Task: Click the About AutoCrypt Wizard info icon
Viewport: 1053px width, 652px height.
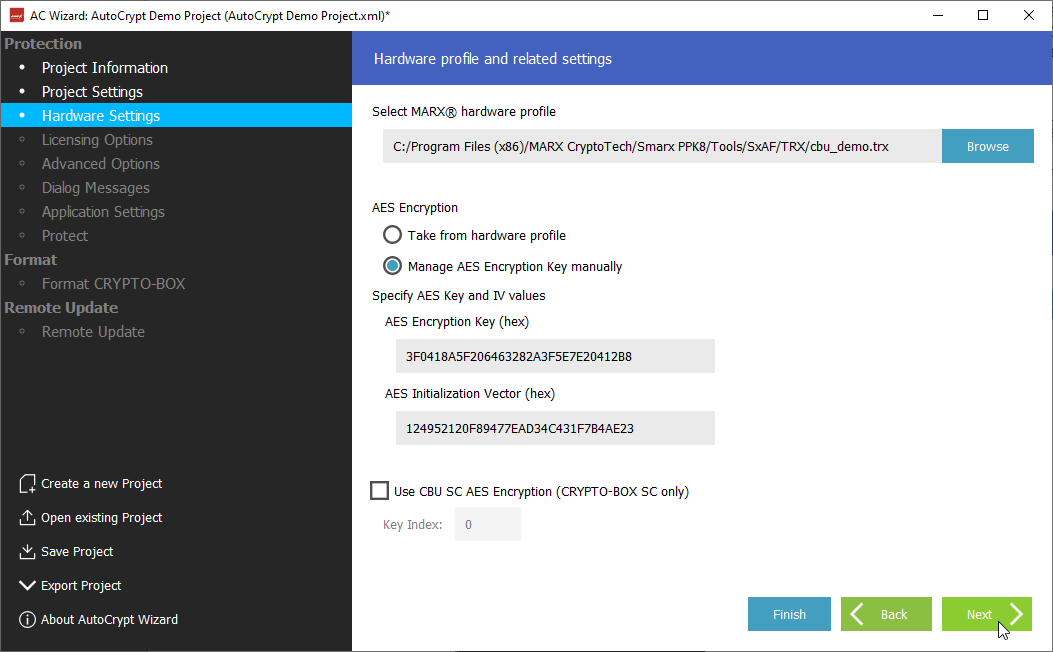Action: (x=28, y=620)
